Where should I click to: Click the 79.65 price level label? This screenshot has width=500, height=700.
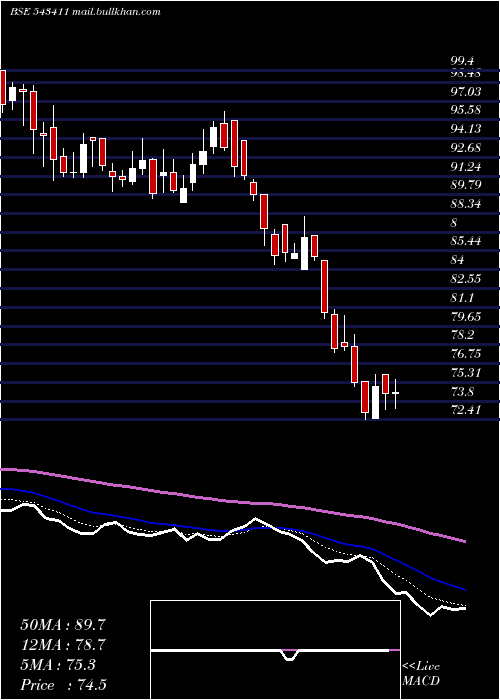tap(467, 317)
